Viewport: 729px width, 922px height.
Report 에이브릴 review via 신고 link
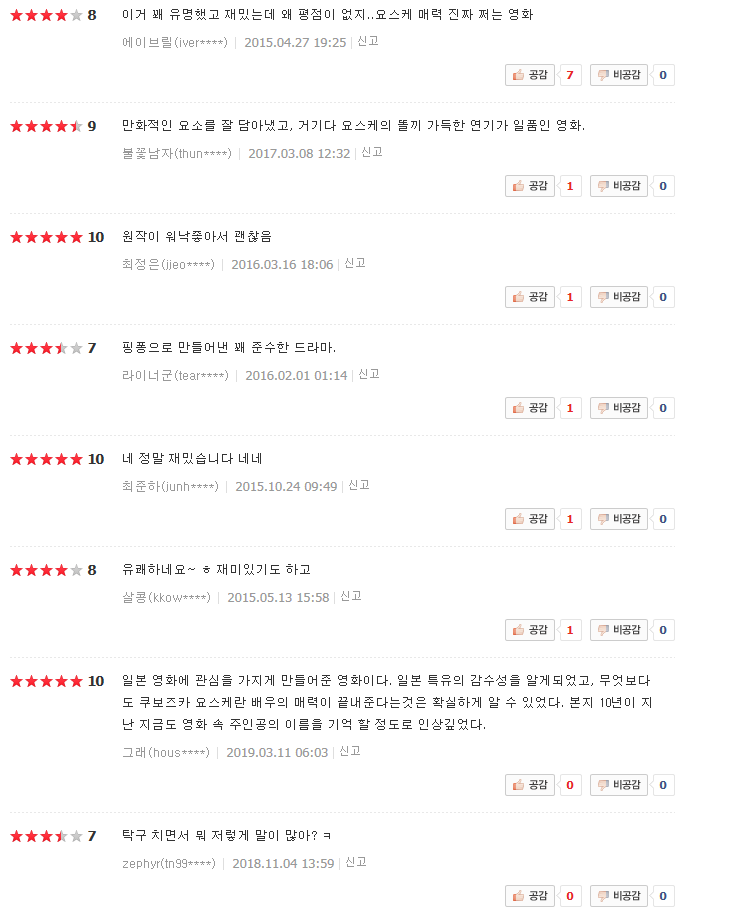tap(368, 41)
